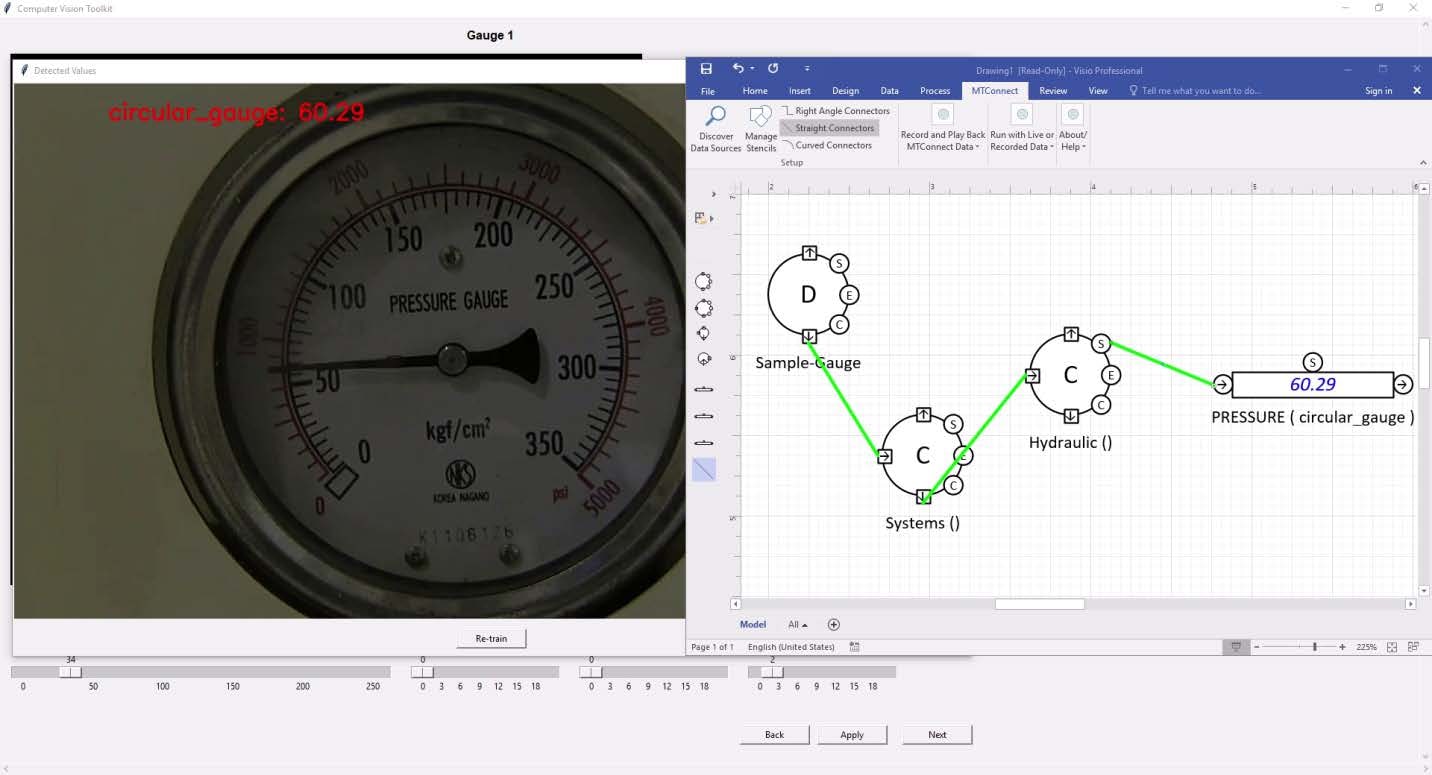Screen dimensions: 1432x775
Task: Open the Insert ribbon tab
Action: point(800,91)
